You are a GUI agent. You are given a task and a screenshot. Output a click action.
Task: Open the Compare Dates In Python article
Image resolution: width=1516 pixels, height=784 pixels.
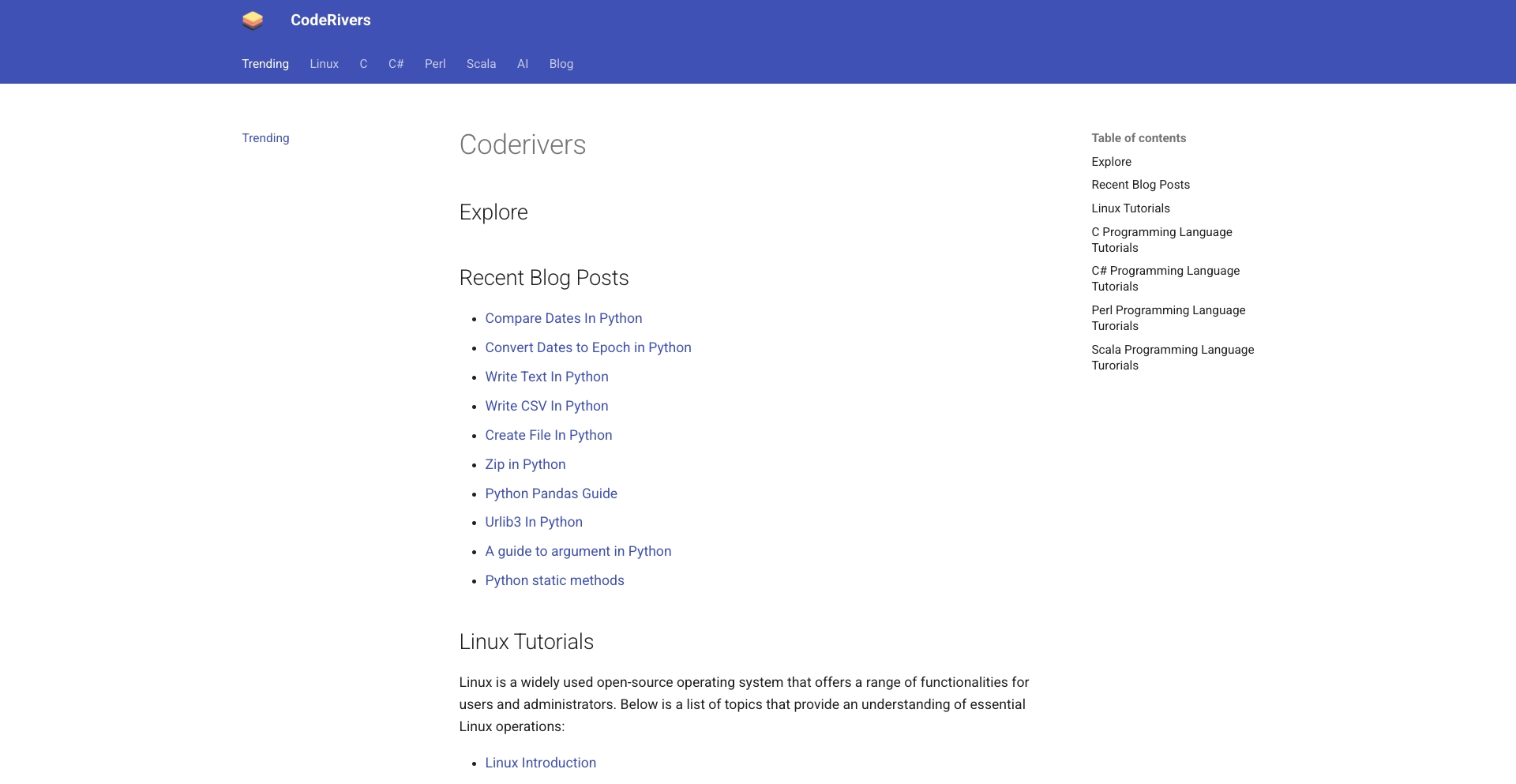pyautogui.click(x=563, y=318)
